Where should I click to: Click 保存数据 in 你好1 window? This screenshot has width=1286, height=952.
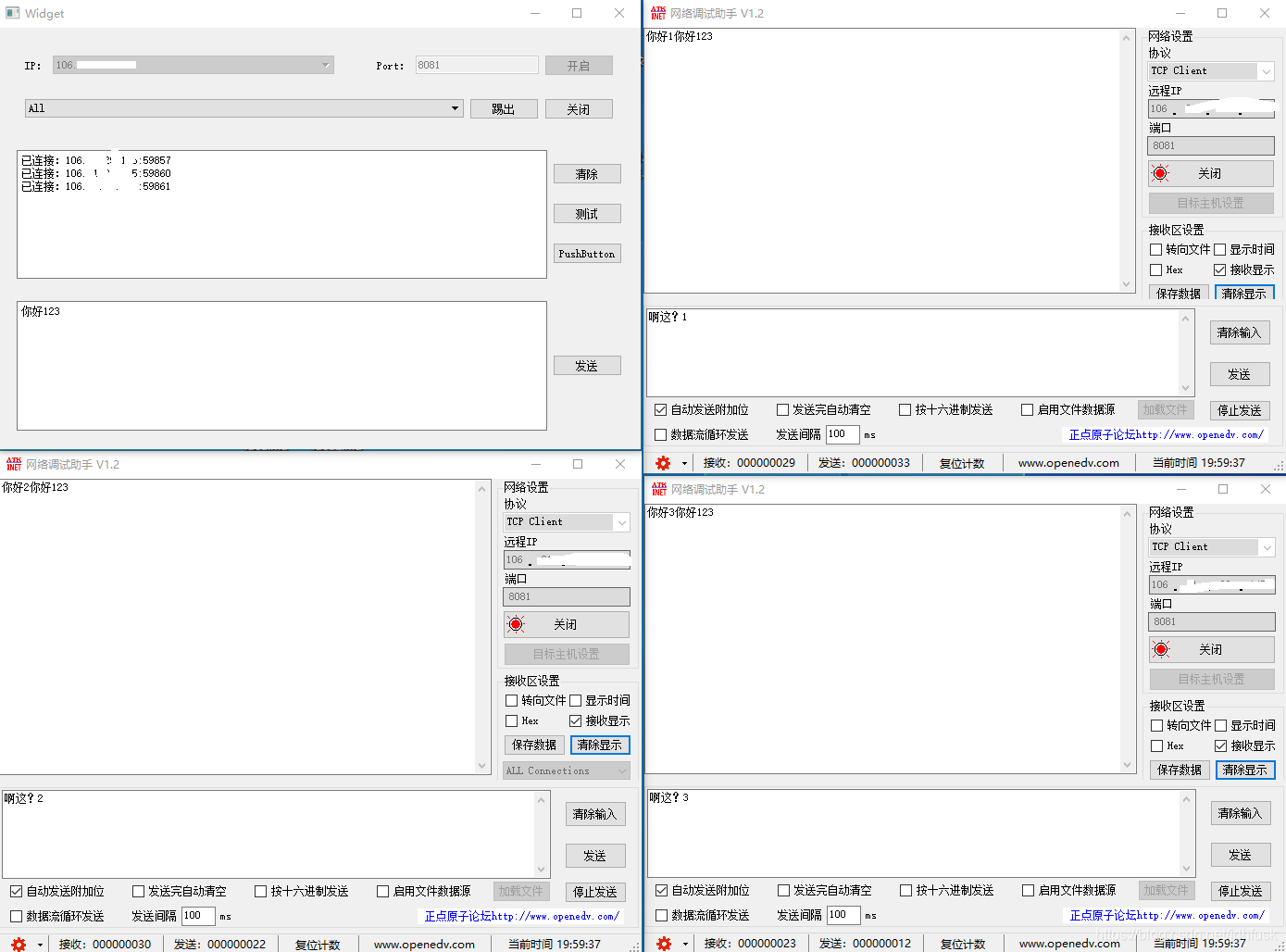click(1179, 293)
